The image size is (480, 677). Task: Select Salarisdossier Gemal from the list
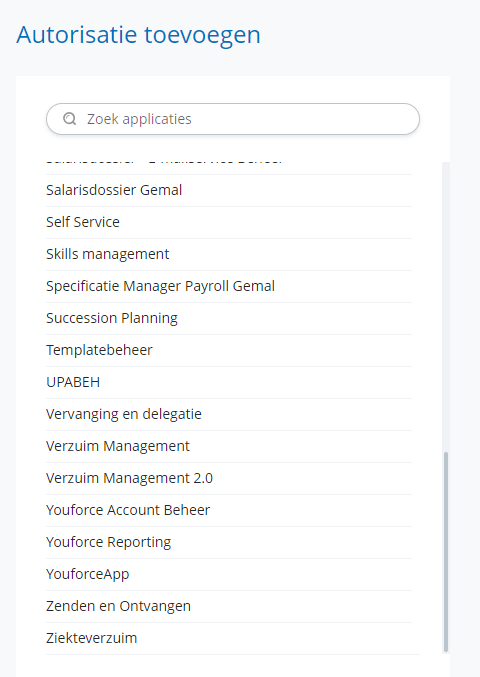pos(229,190)
